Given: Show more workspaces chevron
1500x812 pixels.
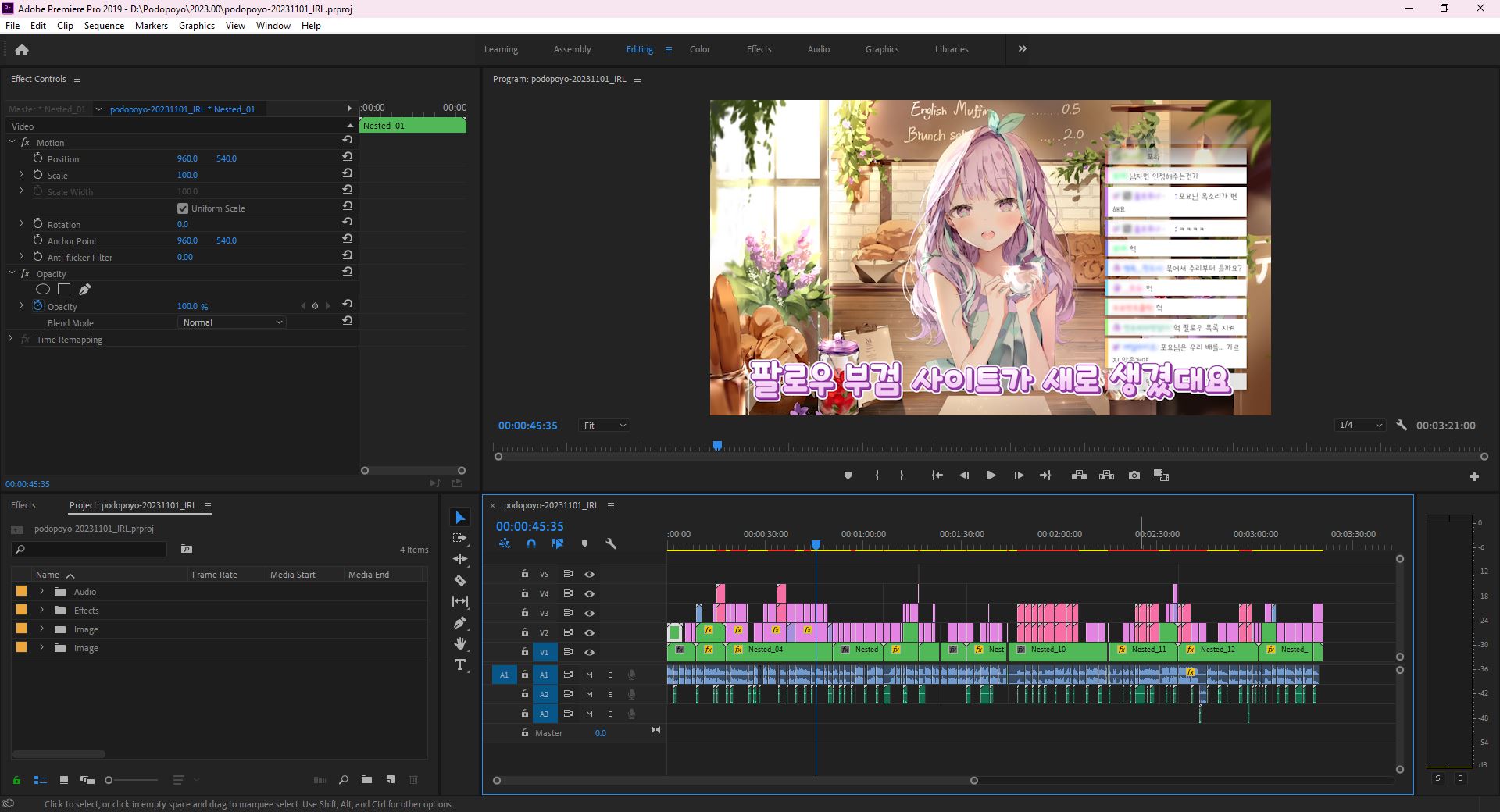Looking at the screenshot, I should click(x=1023, y=48).
